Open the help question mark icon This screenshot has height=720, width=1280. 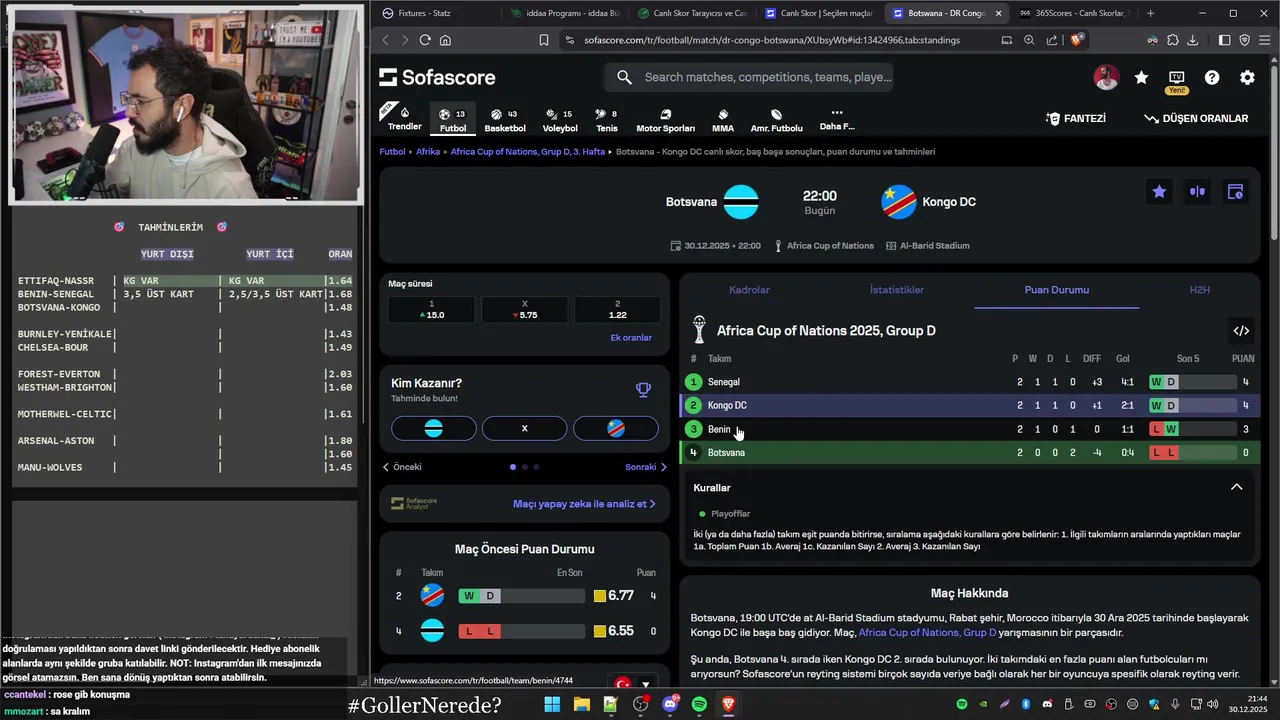(1212, 77)
